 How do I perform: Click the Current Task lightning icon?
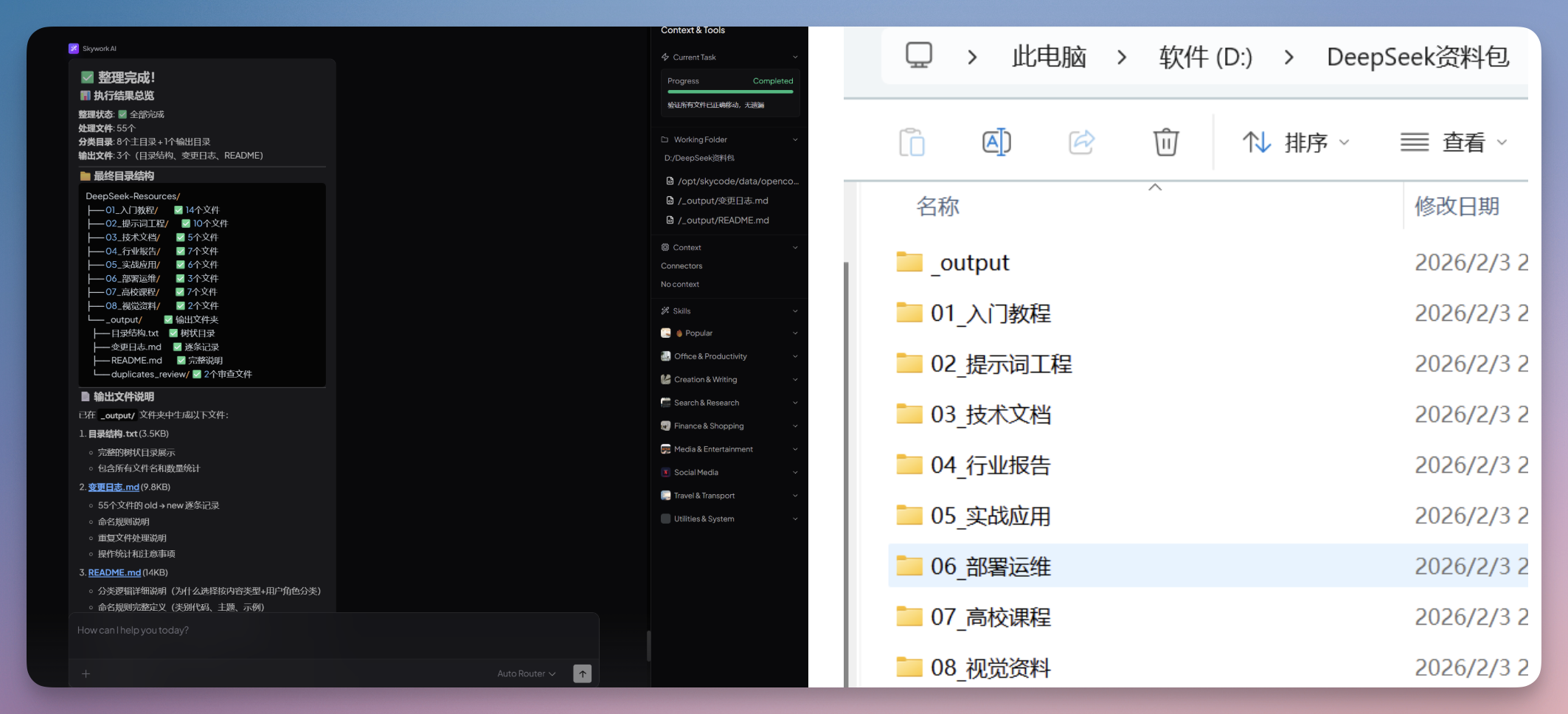click(666, 57)
